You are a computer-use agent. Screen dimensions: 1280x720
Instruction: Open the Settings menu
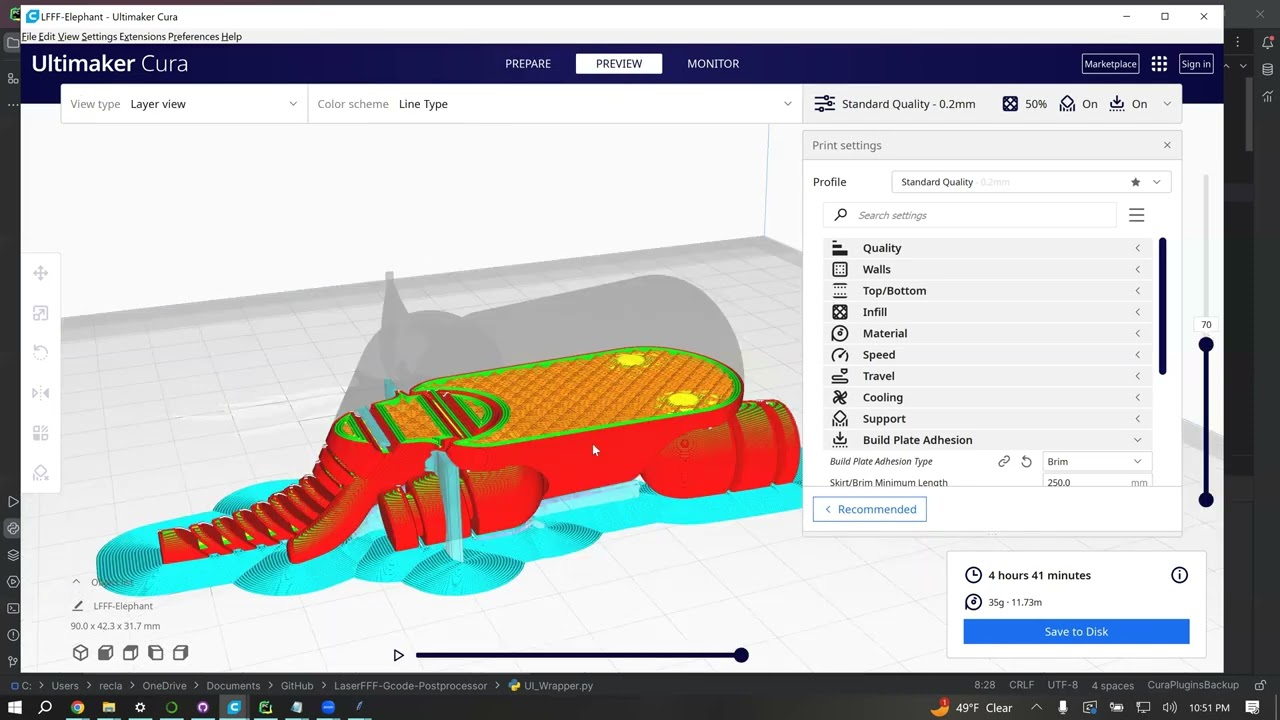99,37
